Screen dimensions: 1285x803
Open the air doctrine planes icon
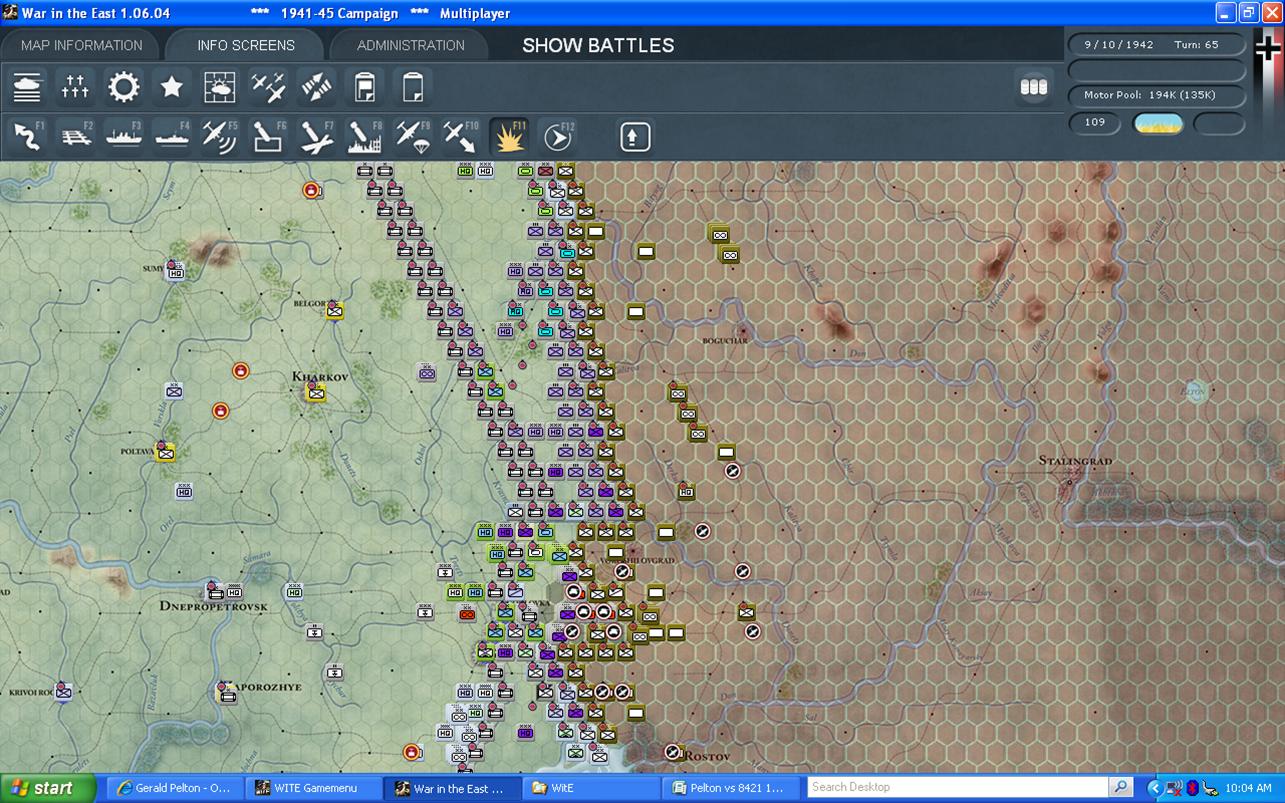tap(268, 87)
